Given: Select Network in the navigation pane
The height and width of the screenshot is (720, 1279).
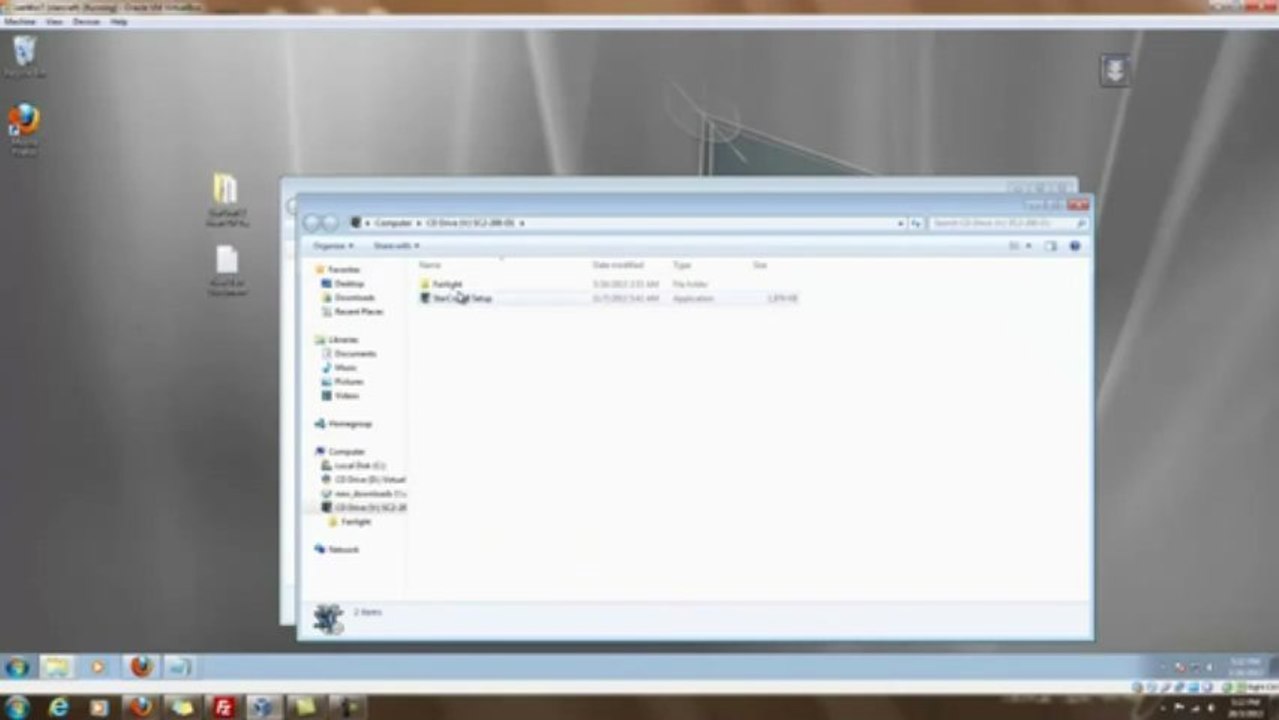Looking at the screenshot, I should pos(337,550).
